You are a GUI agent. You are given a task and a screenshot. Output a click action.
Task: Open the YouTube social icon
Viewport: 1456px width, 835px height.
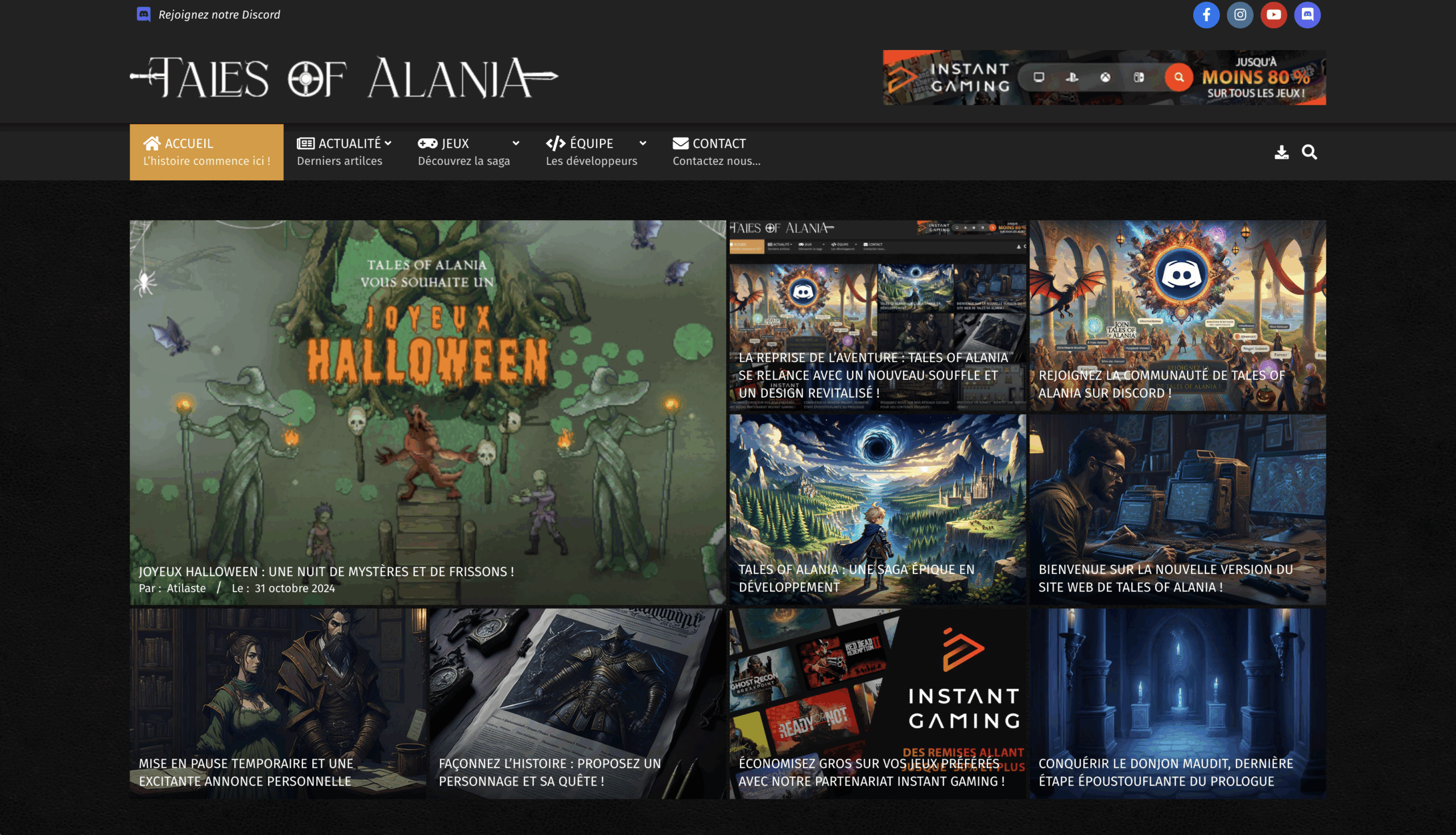1273,14
